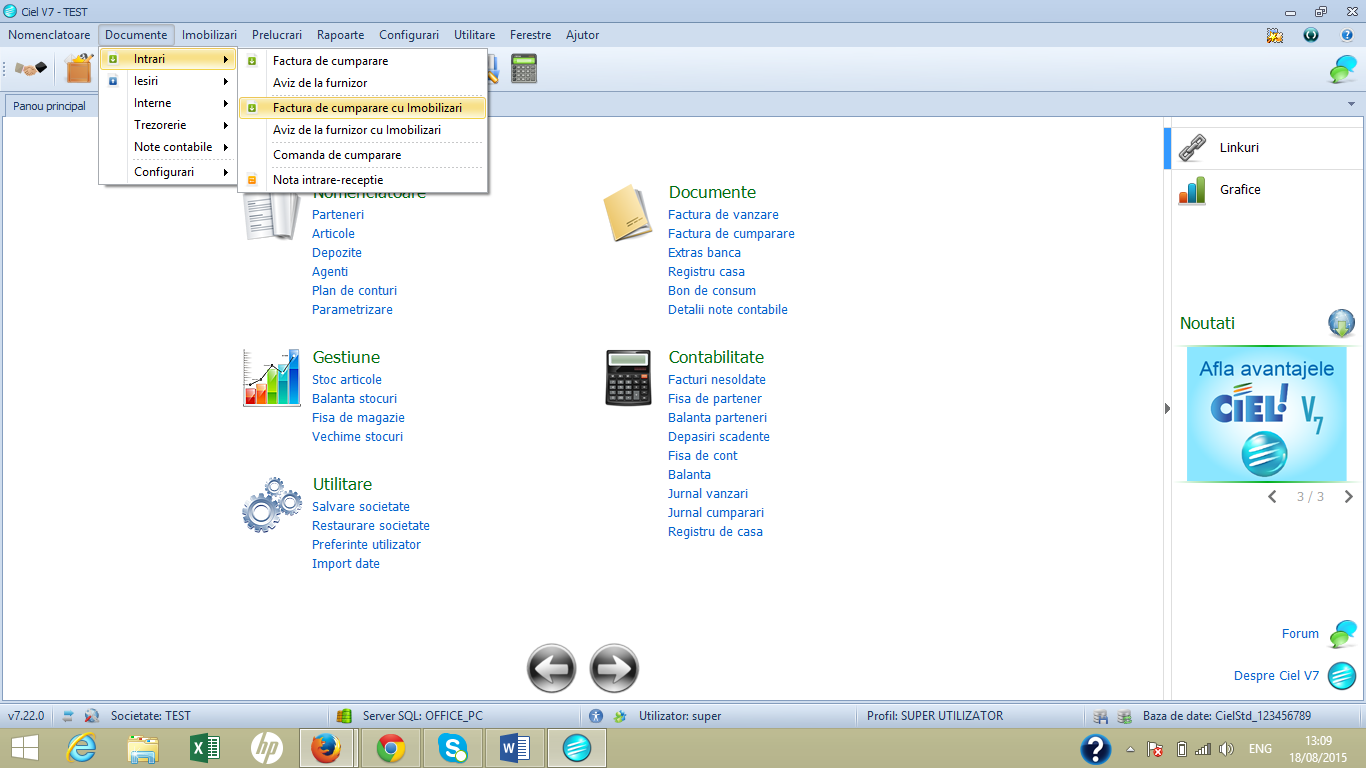Open the Facturi nesoldate link
The width and height of the screenshot is (1366, 768).
pyautogui.click(x=717, y=380)
